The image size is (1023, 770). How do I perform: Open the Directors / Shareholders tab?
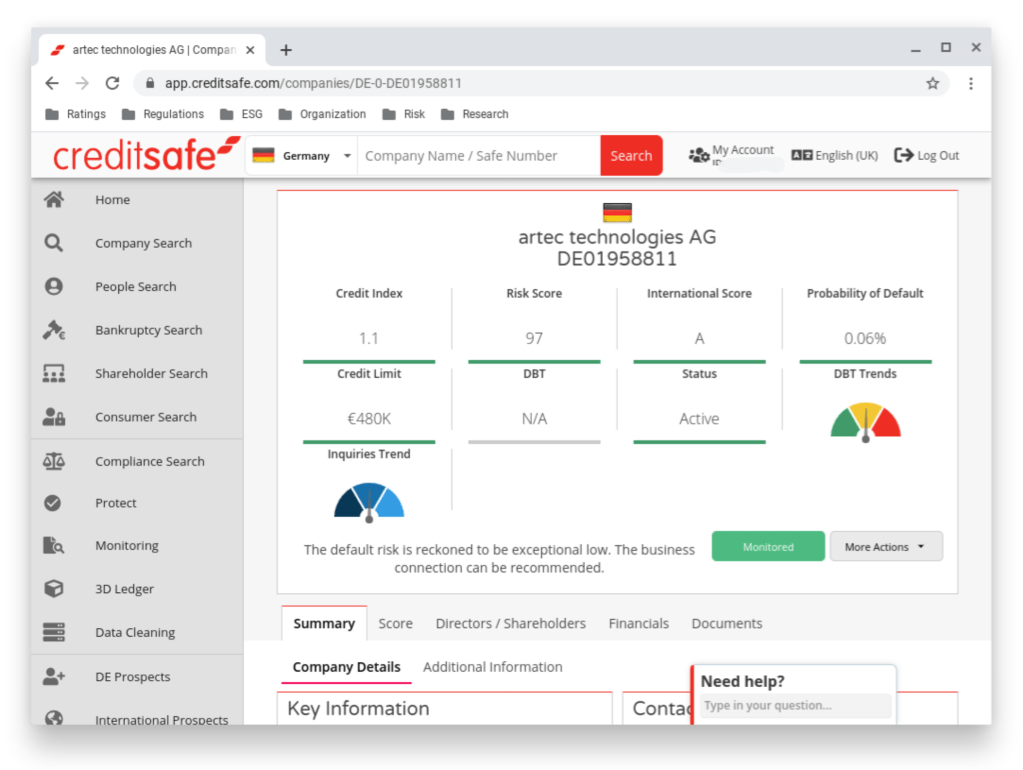(510, 623)
